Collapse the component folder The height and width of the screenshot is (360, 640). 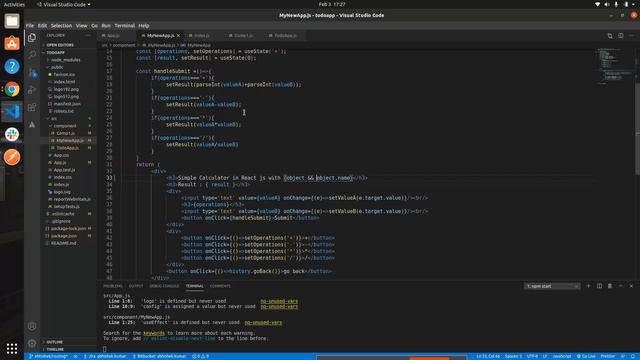(64, 126)
